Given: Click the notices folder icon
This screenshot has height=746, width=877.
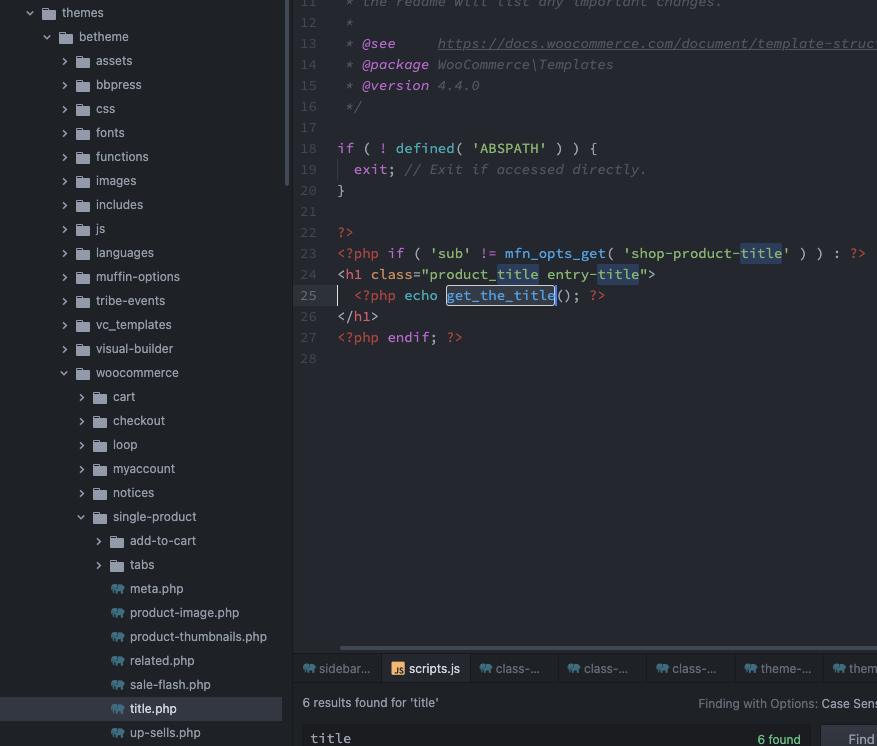Looking at the screenshot, I should [100, 494].
